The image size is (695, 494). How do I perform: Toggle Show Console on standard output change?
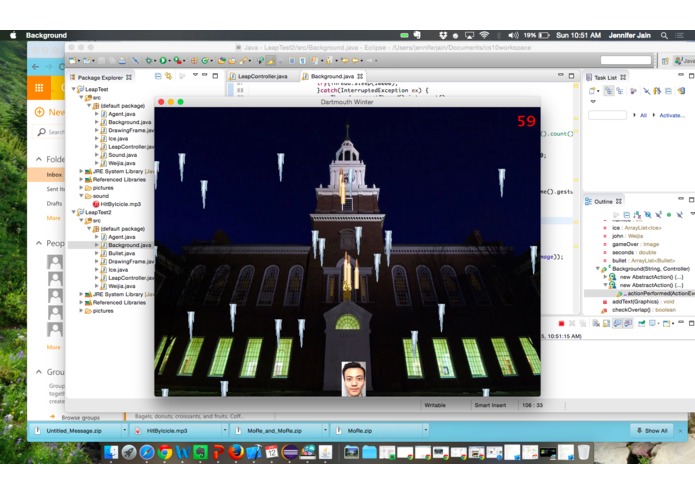tap(617, 323)
